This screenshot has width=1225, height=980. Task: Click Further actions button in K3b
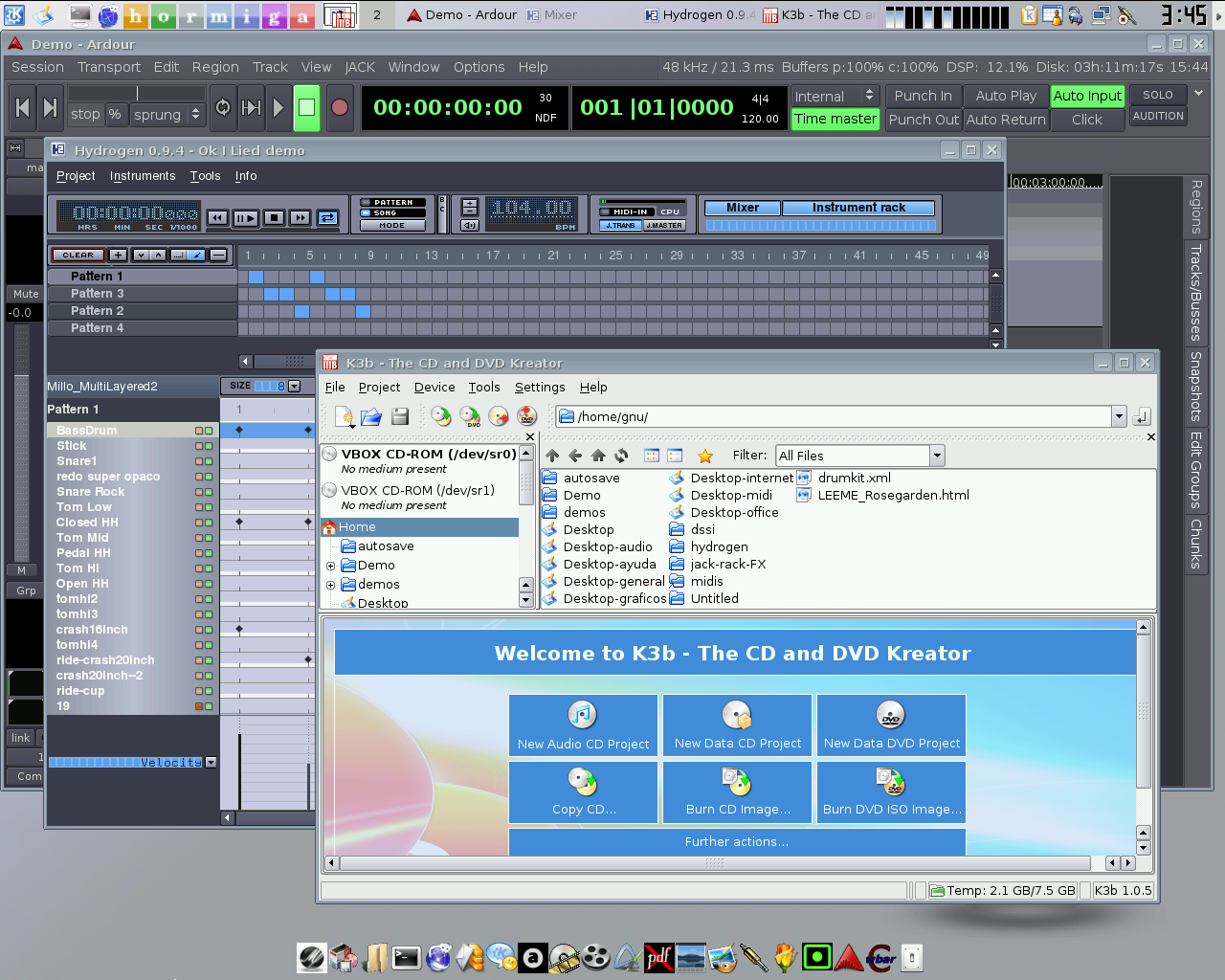[737, 842]
